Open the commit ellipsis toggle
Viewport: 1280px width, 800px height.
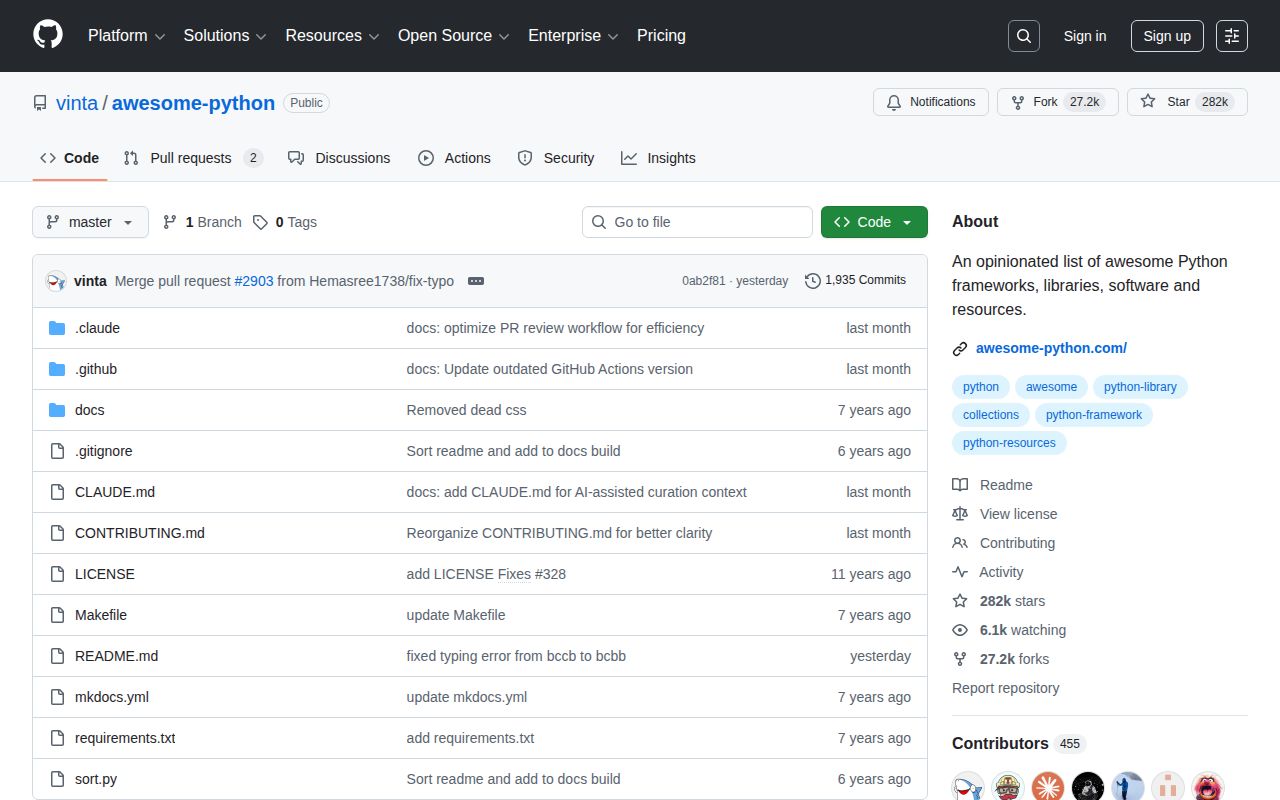click(x=475, y=281)
